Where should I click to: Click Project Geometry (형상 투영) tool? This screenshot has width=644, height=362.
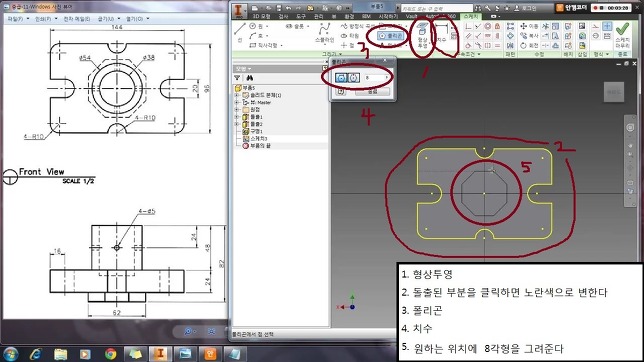click(x=422, y=35)
